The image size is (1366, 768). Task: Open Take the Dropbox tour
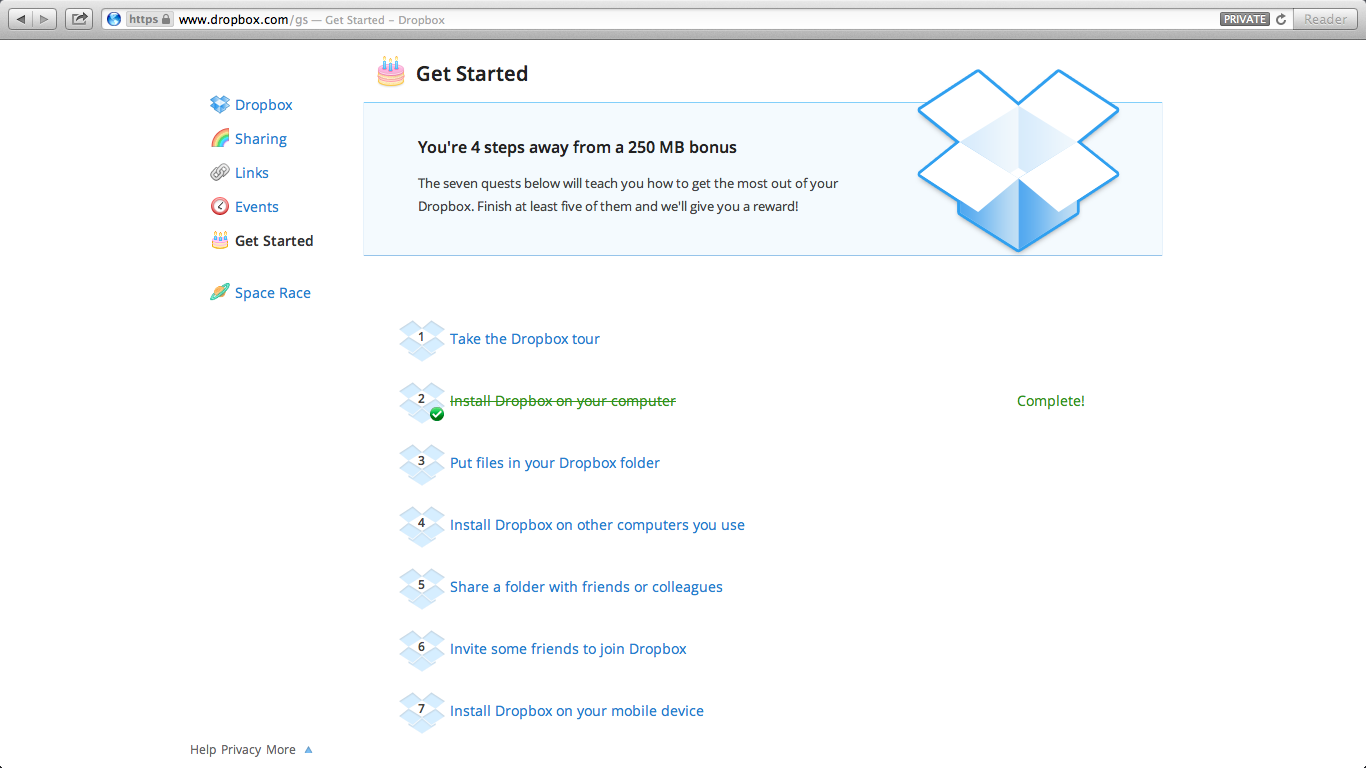(x=525, y=339)
